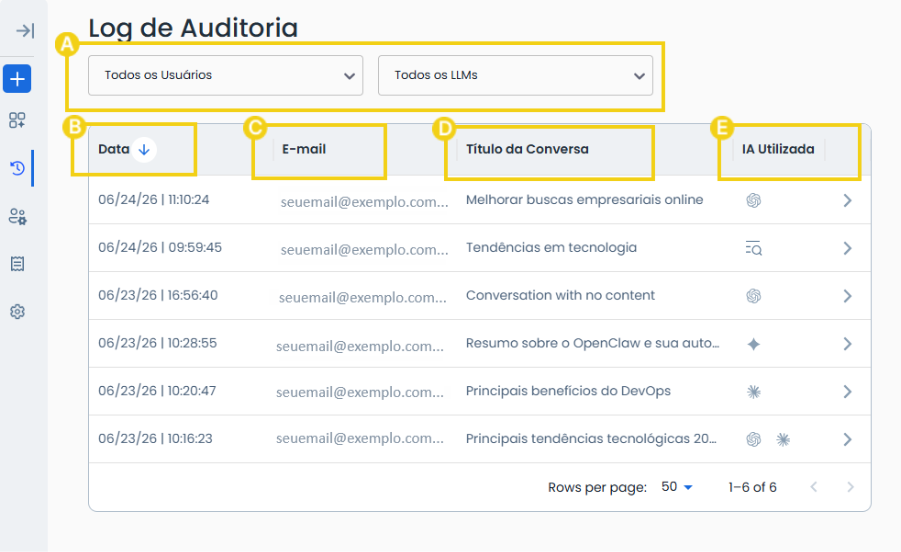The height and width of the screenshot is (552, 901).
Task: Click the email in the 16:56:40 row
Action: pos(363,298)
